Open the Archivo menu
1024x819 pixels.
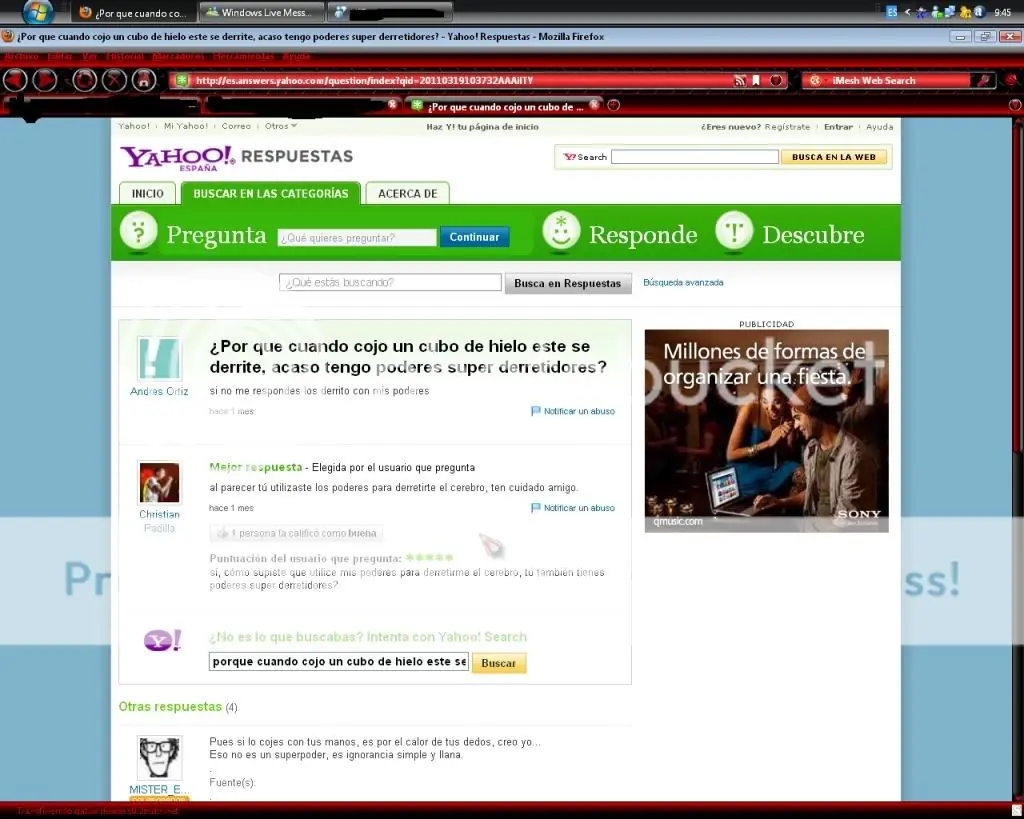[22, 57]
